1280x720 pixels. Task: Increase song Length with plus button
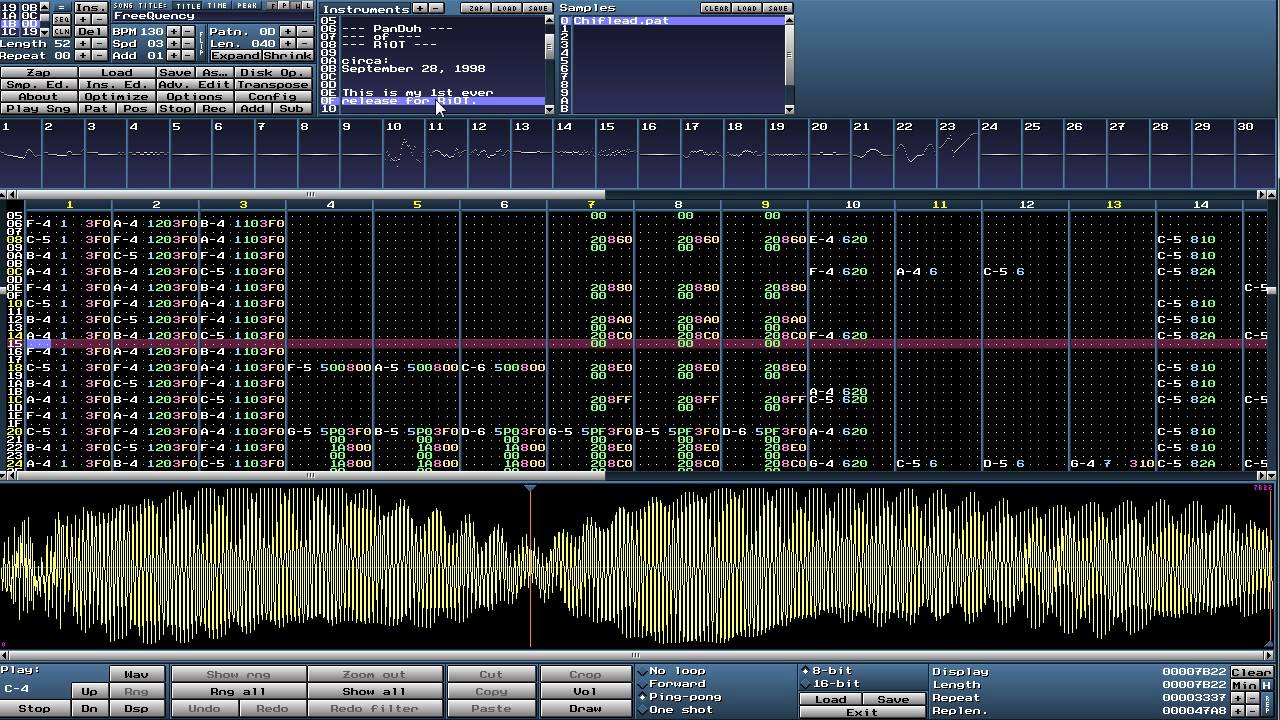(x=83, y=44)
